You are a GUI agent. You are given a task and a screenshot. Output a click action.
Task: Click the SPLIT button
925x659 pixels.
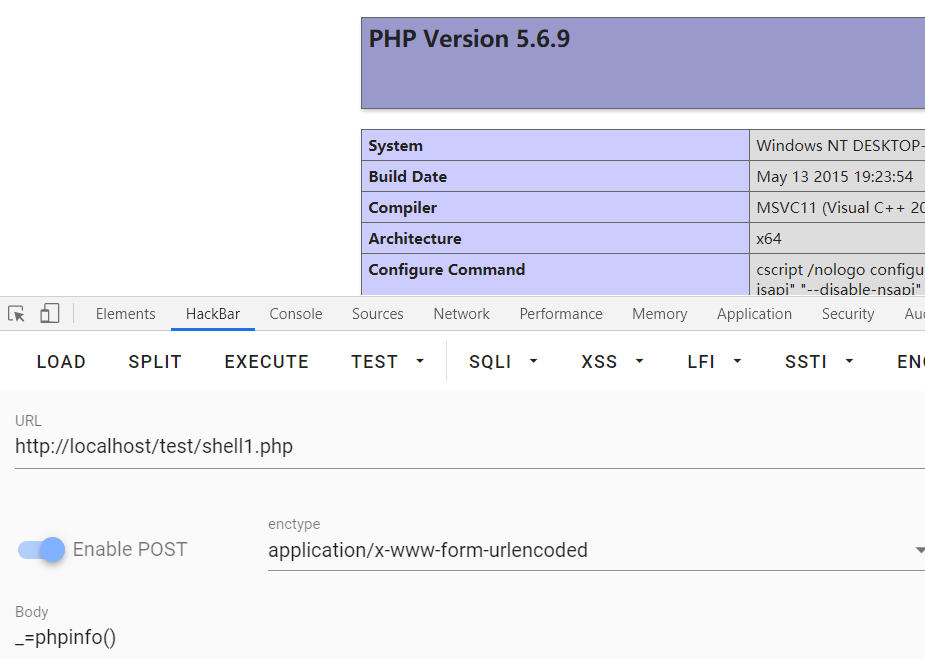pyautogui.click(x=155, y=361)
